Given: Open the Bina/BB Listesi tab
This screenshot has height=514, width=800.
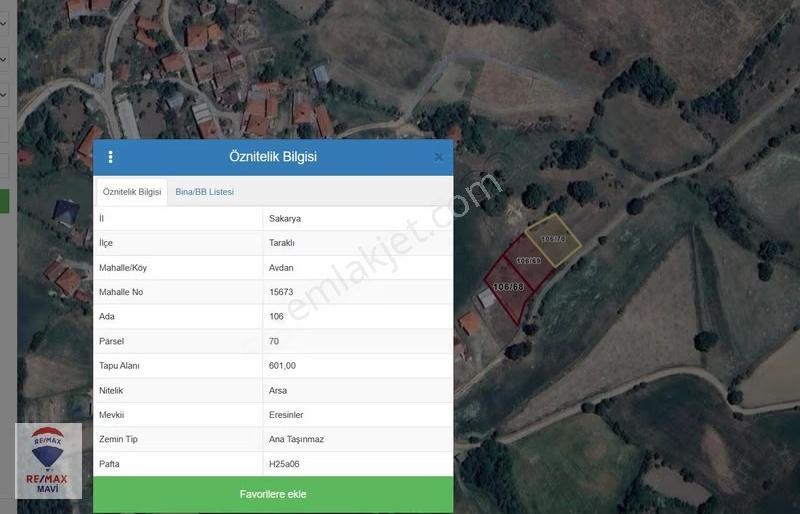Looking at the screenshot, I should click(204, 192).
